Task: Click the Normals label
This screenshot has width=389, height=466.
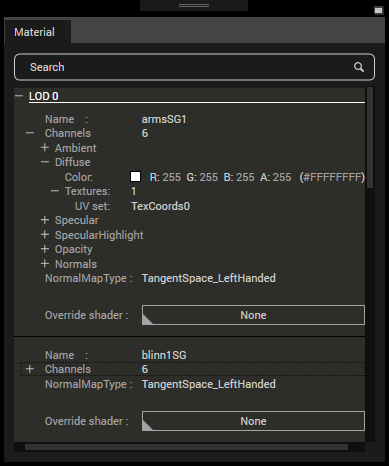Action: click(x=76, y=264)
